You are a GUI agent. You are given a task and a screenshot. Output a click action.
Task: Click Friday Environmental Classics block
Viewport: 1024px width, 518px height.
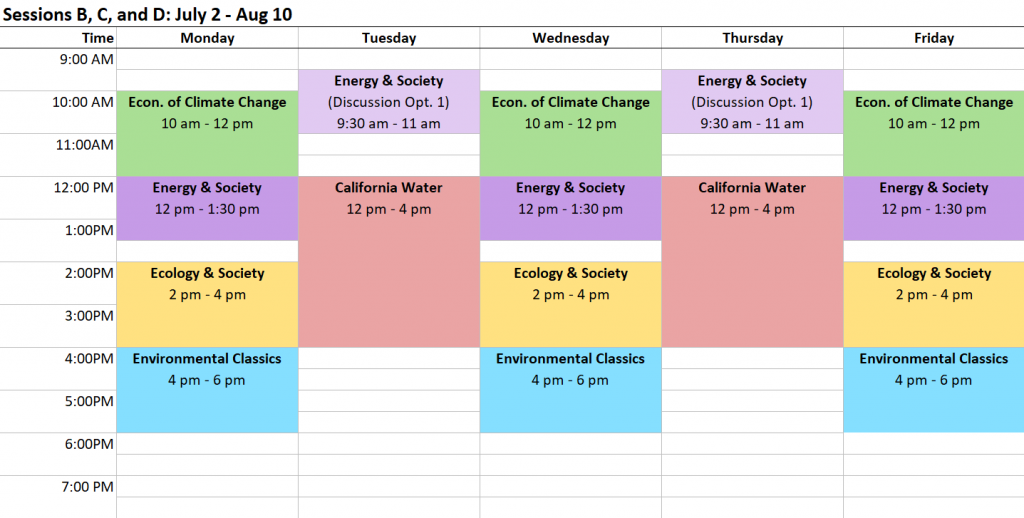pos(934,390)
